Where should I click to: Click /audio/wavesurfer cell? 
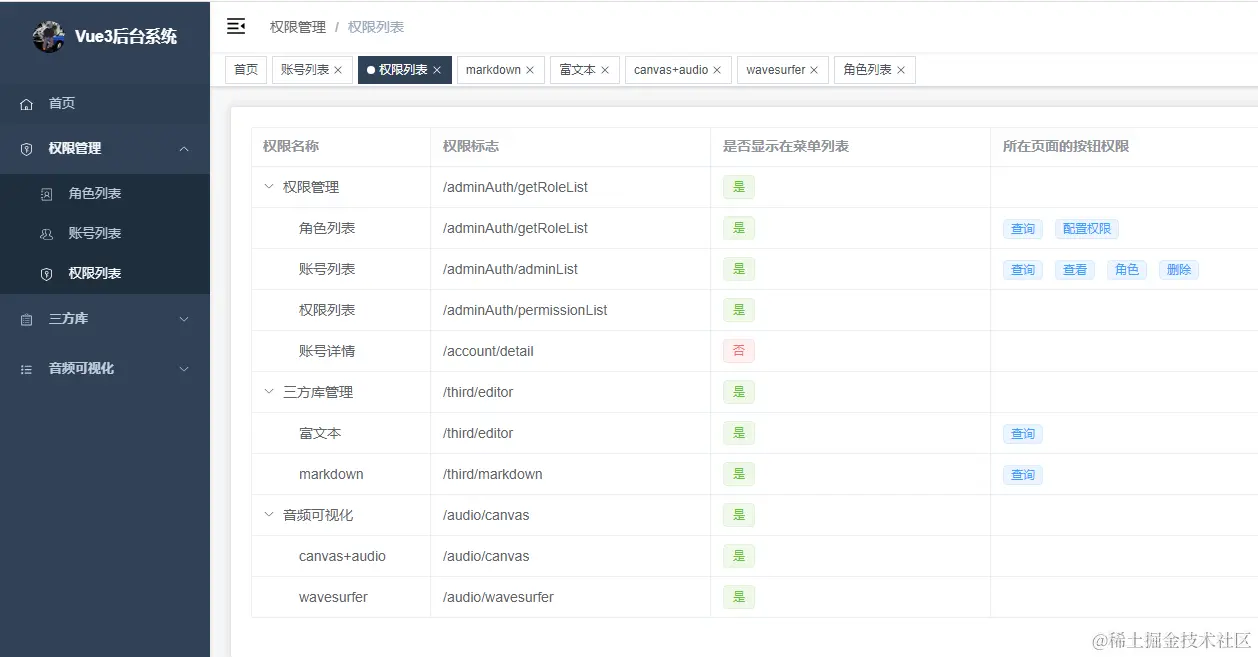(x=570, y=597)
